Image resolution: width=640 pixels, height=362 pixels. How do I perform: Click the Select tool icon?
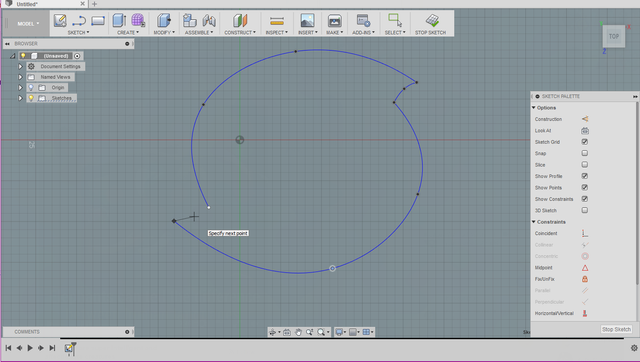[x=395, y=20]
